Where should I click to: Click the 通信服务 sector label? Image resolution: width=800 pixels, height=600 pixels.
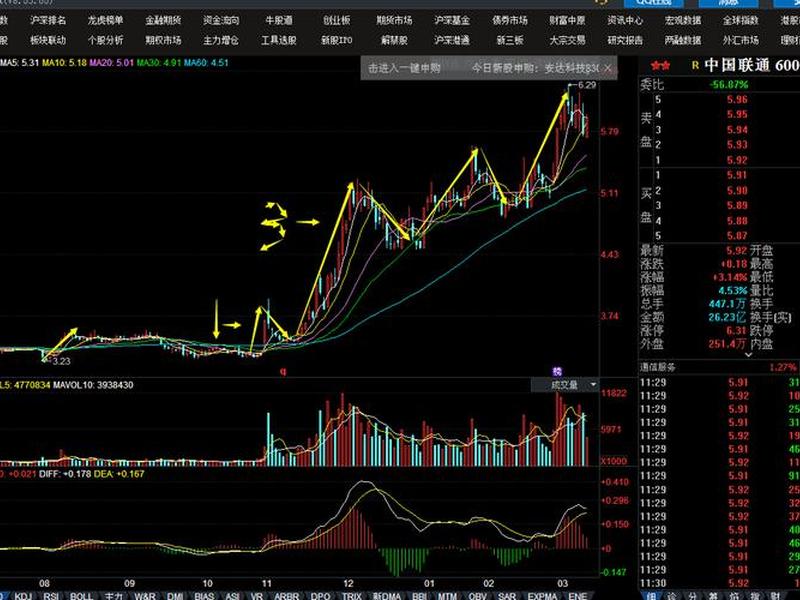[x=658, y=367]
